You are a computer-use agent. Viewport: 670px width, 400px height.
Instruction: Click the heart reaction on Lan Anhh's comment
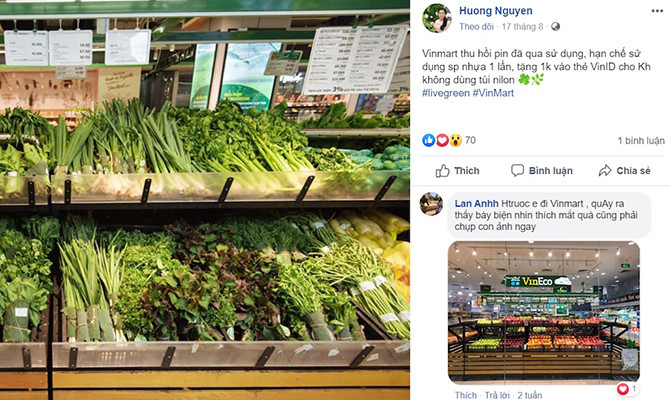tap(625, 388)
